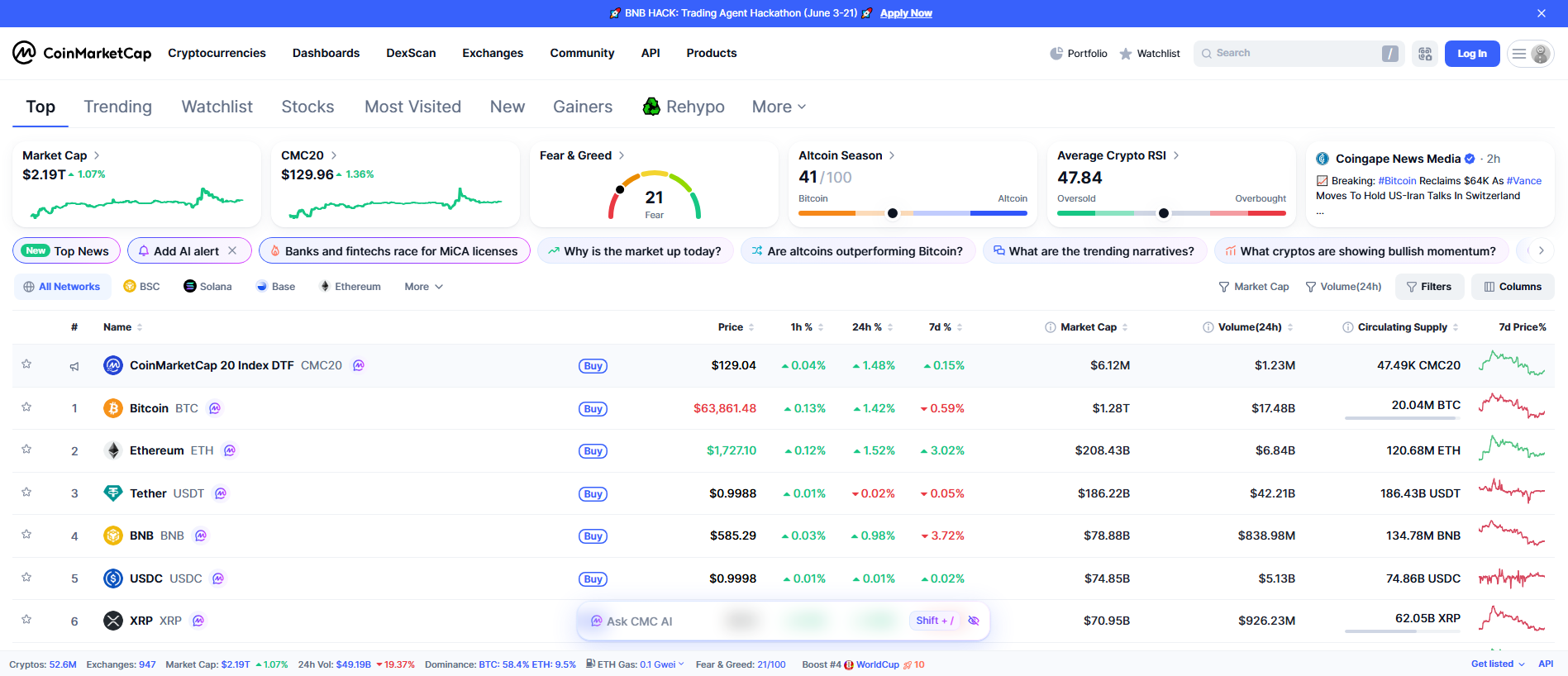
Task: Click the Ethereum coin logo
Action: coord(113,450)
